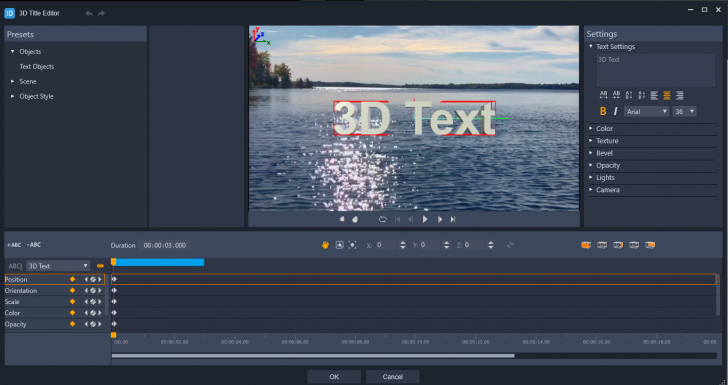Decrease line spacing icon

click(x=642, y=95)
